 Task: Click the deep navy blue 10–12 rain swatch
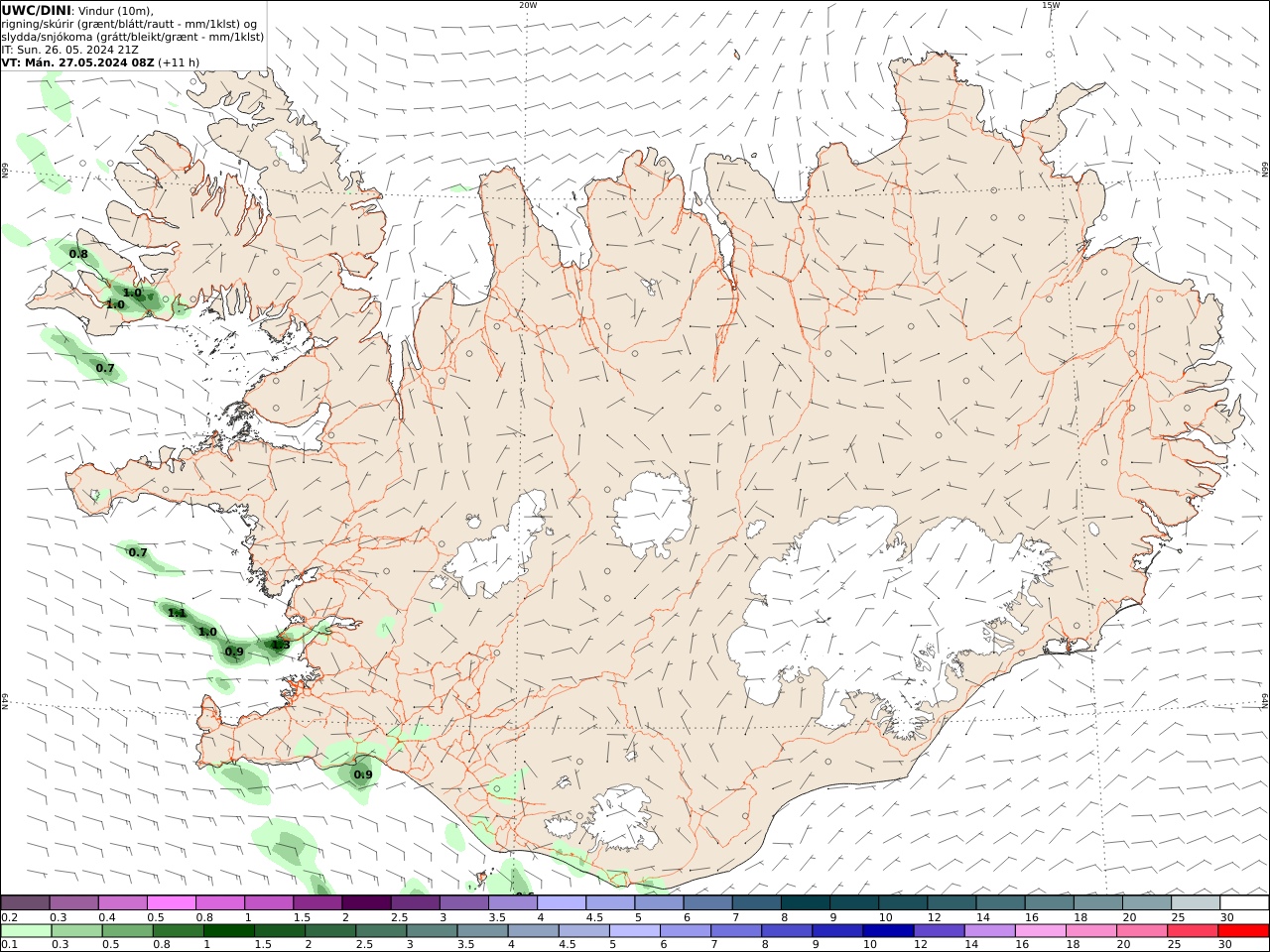coord(888,931)
